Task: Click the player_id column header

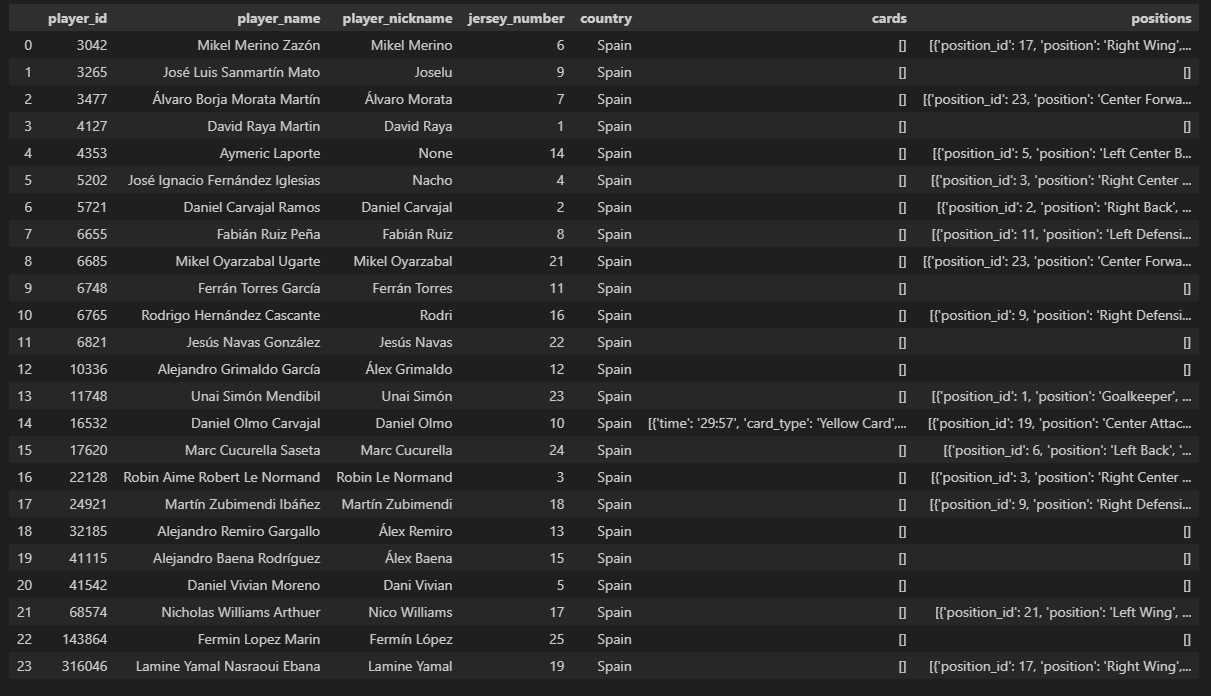Action: pyautogui.click(x=77, y=18)
